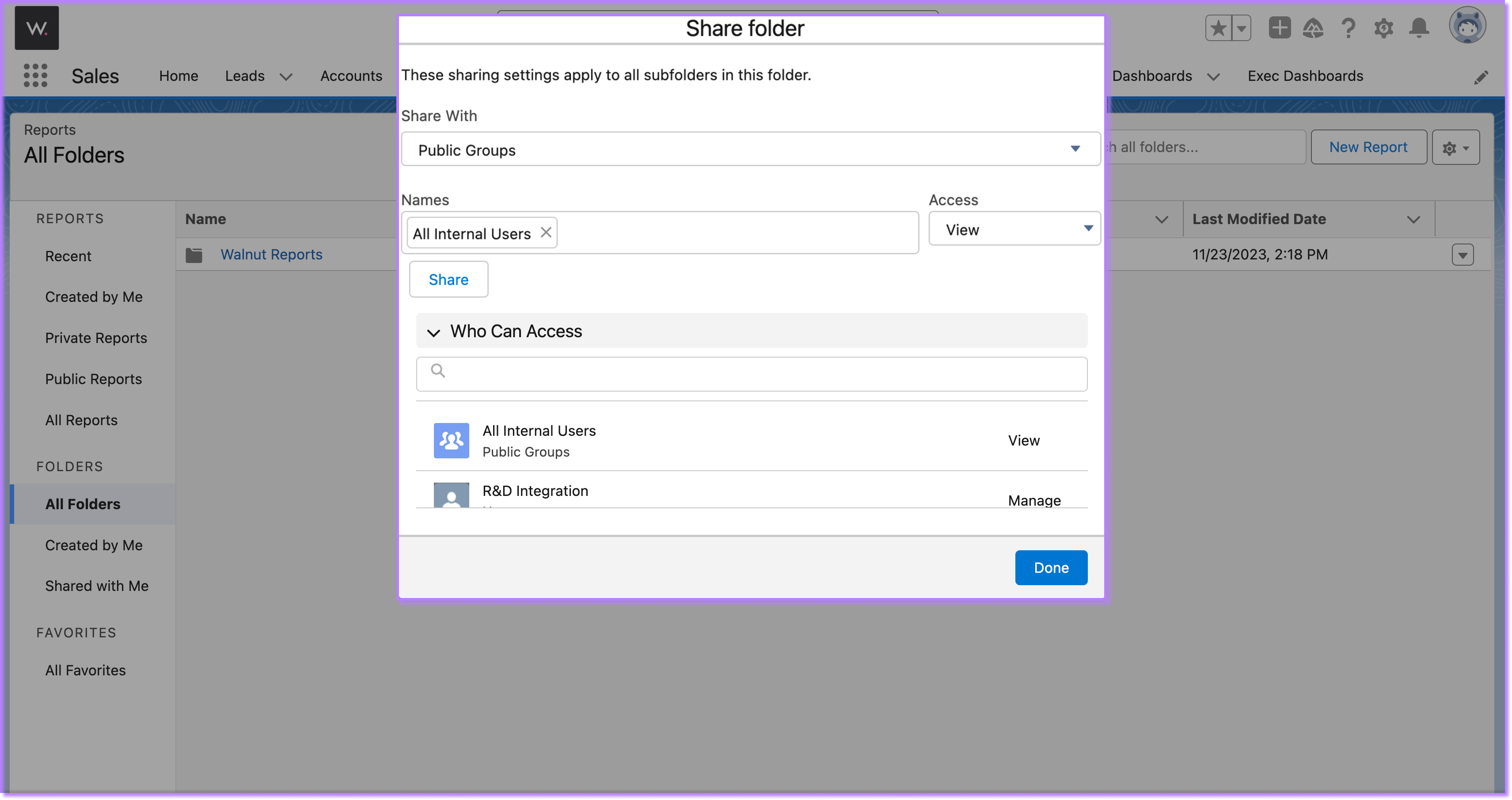This screenshot has height=800, width=1512.
Task: Open the Trailhead guidance icon
Action: coord(1313,27)
